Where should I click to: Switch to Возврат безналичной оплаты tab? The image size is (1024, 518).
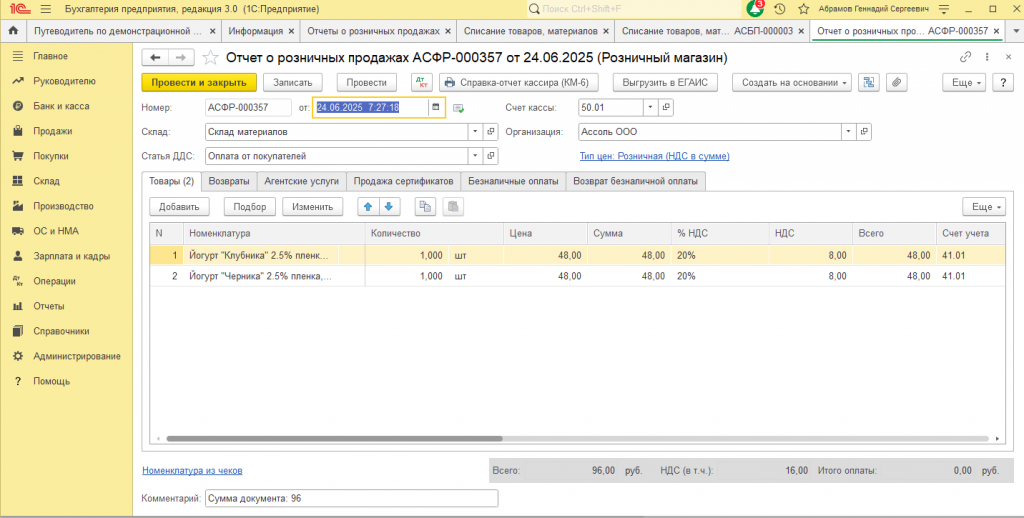click(635, 182)
